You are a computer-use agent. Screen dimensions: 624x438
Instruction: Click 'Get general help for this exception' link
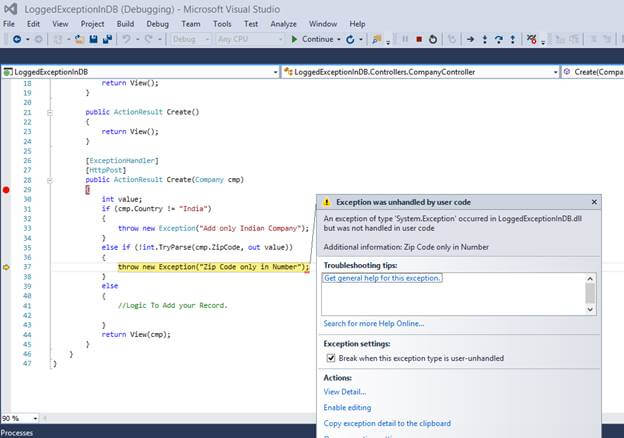[382, 278]
